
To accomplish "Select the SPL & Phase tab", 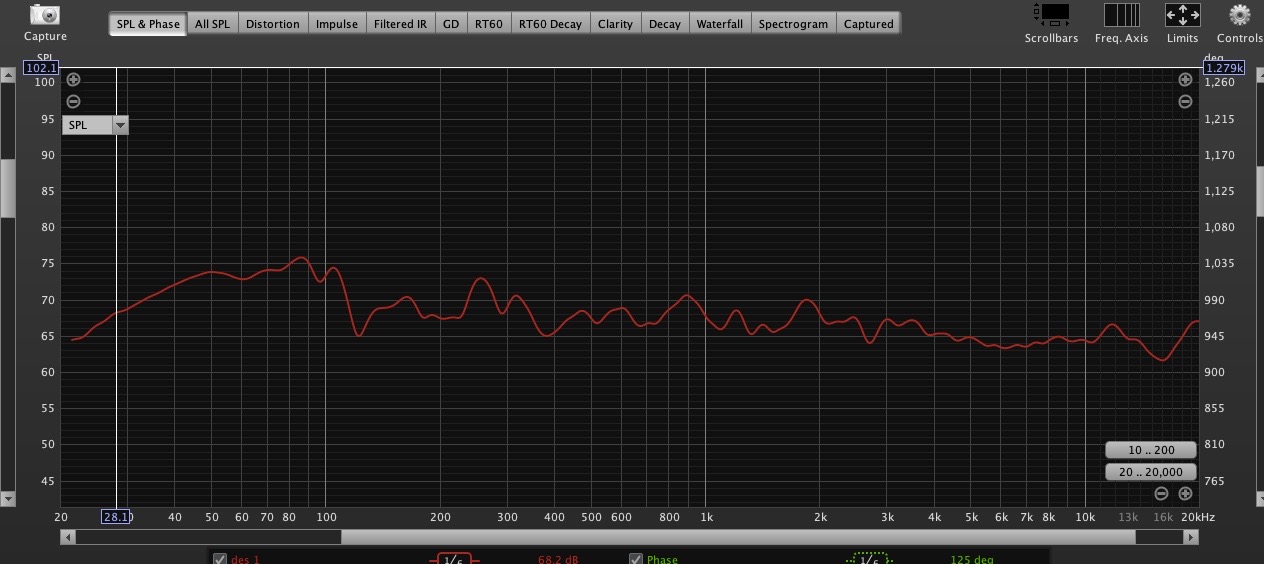I will (x=148, y=23).
